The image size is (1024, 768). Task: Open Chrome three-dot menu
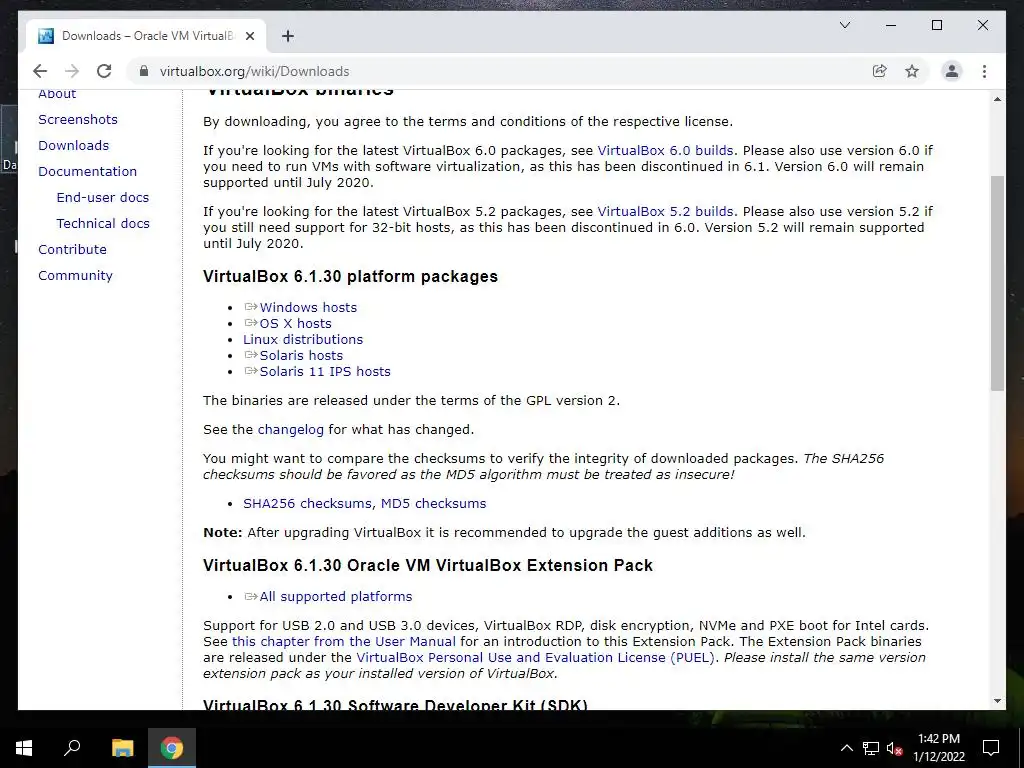click(x=984, y=71)
